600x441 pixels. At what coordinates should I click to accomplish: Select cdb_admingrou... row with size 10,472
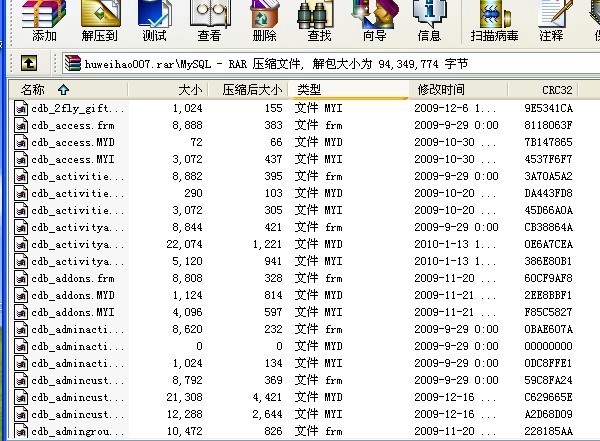(x=77, y=431)
